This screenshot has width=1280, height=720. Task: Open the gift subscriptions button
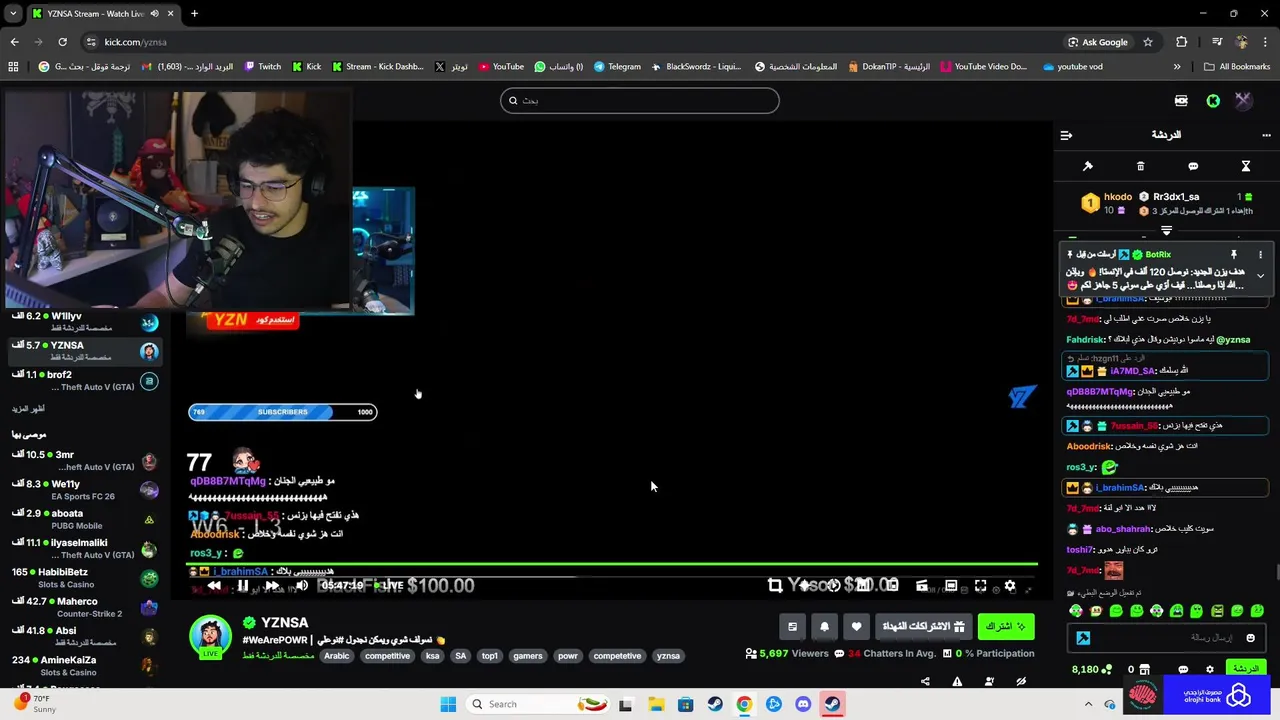923,627
